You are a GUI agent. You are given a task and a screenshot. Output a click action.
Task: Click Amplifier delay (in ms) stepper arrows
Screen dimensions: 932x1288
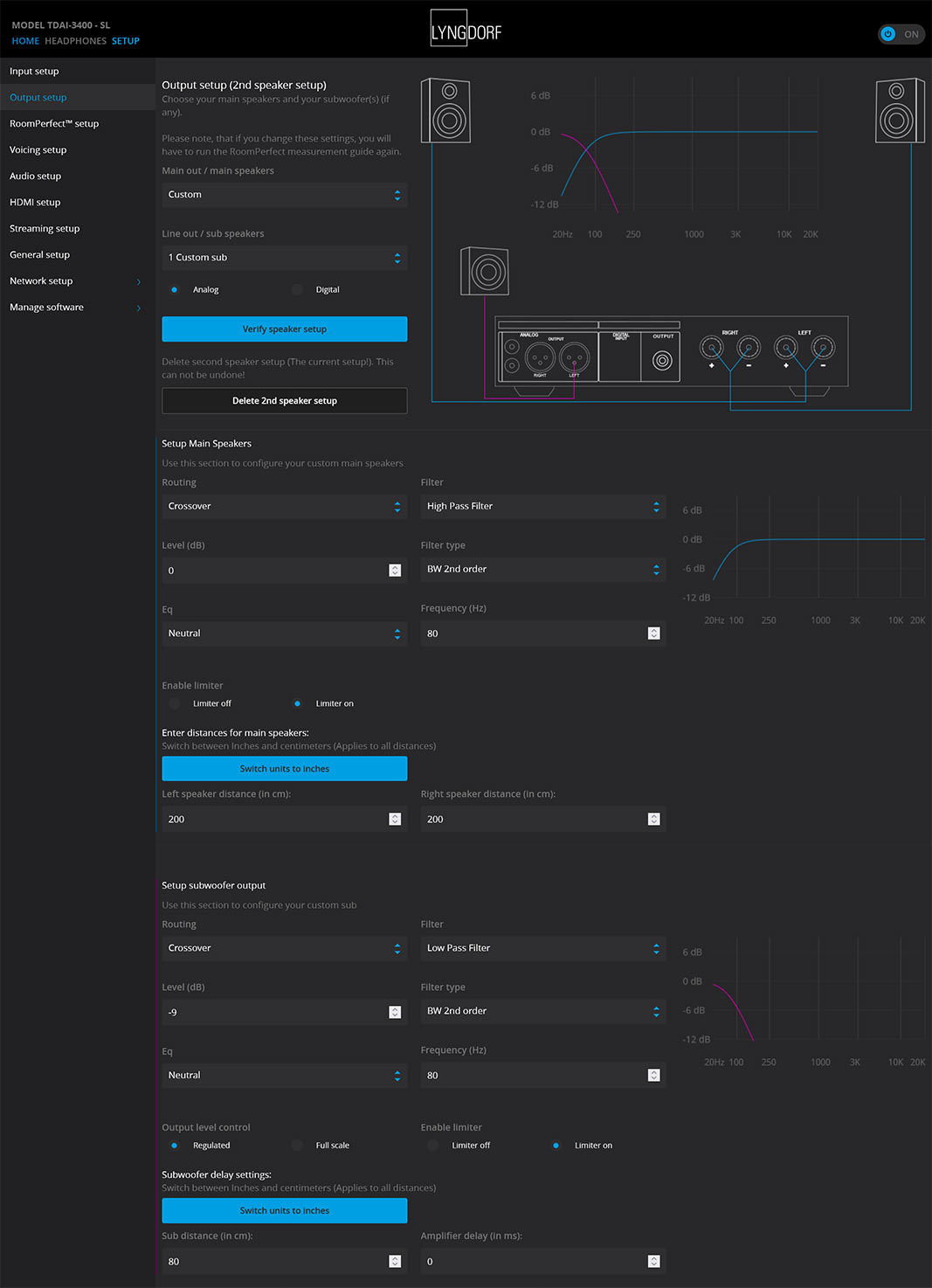coord(654,1261)
